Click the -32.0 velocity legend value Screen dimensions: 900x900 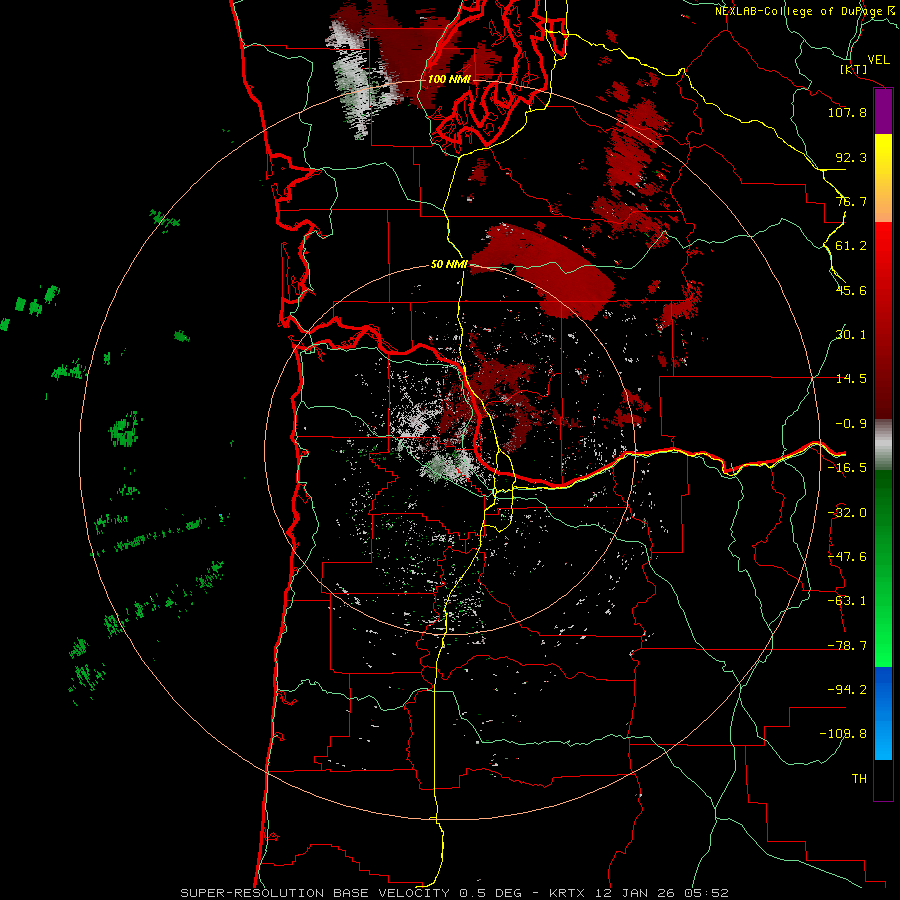[x=847, y=513]
